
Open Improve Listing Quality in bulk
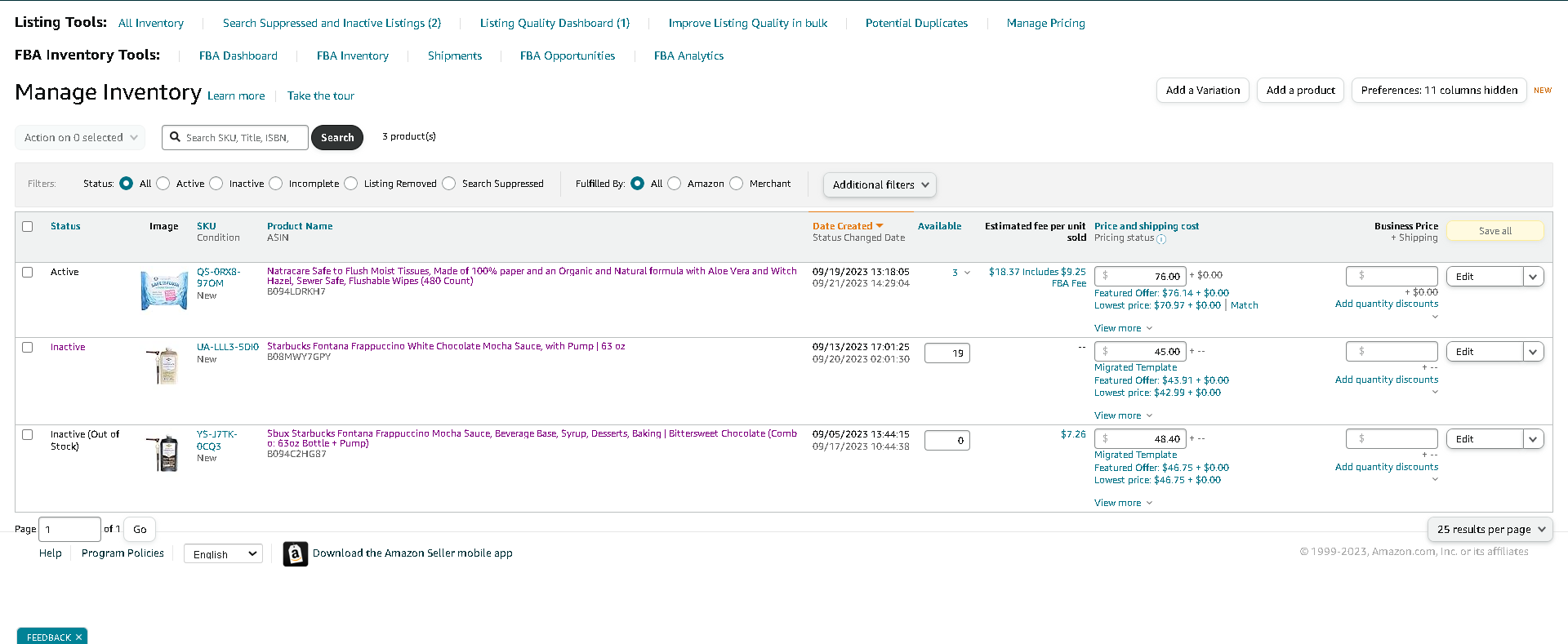(x=748, y=23)
